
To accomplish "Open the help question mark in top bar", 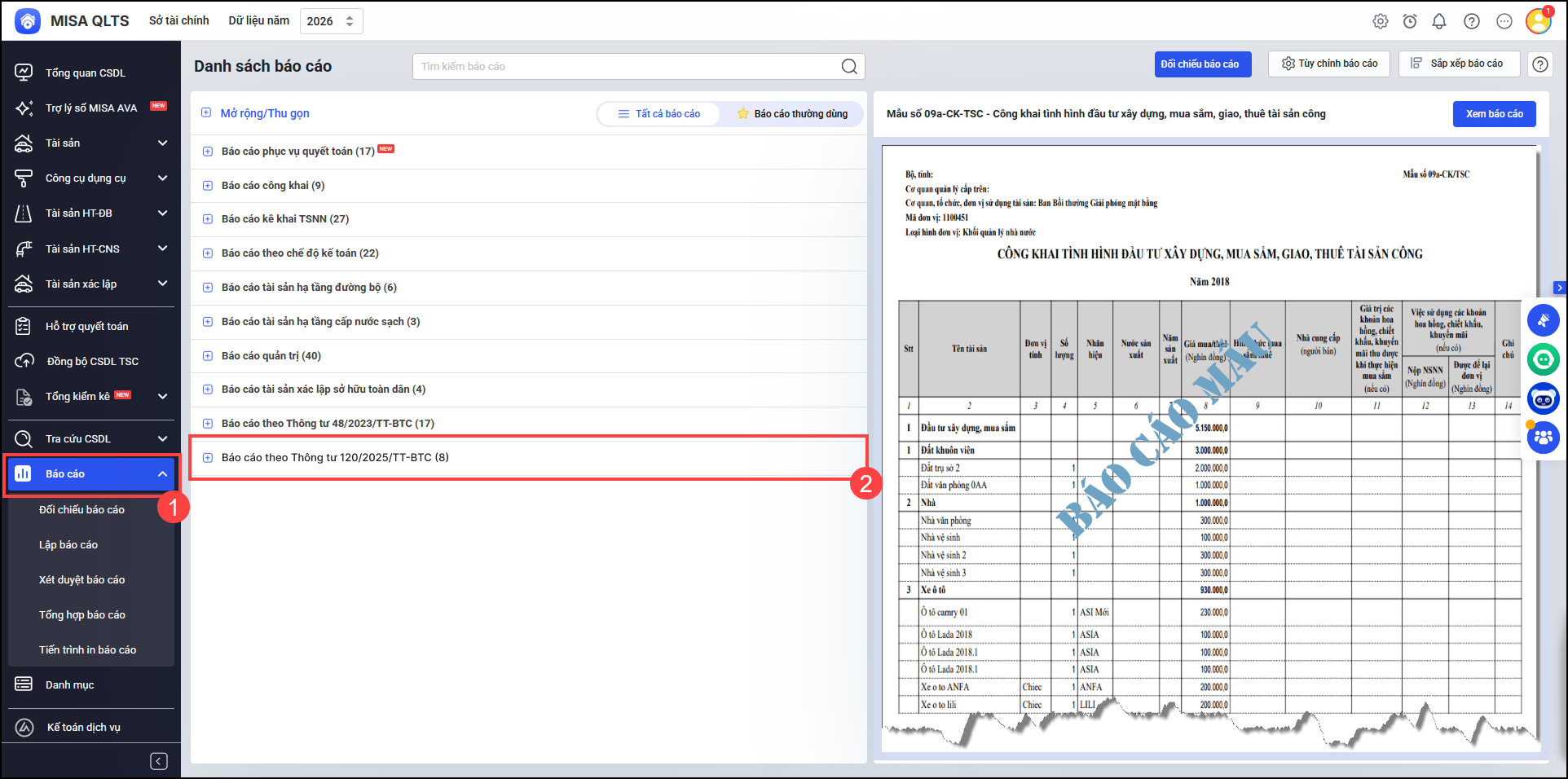I will point(1472,21).
